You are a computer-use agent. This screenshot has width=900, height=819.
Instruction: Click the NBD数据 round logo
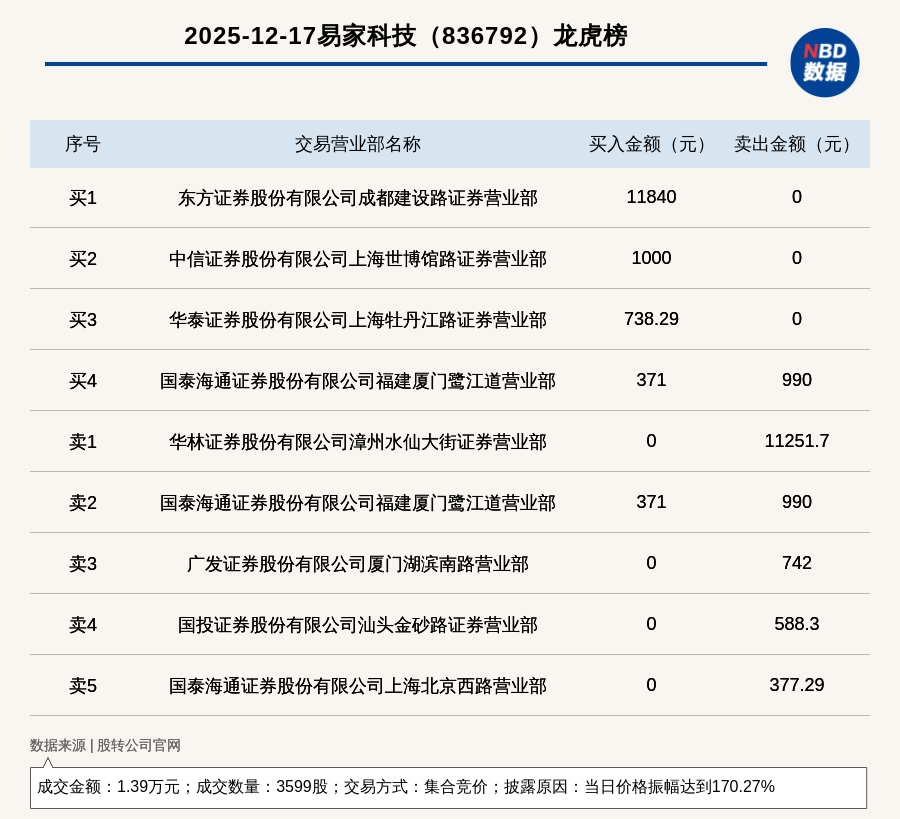point(824,62)
